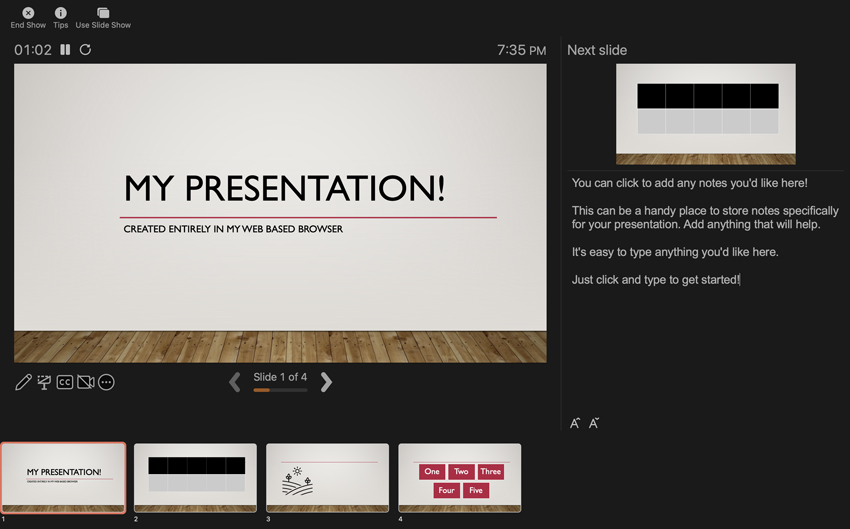Viewport: 850px width, 529px height.
Task: Click the End Show button
Action: (28, 18)
